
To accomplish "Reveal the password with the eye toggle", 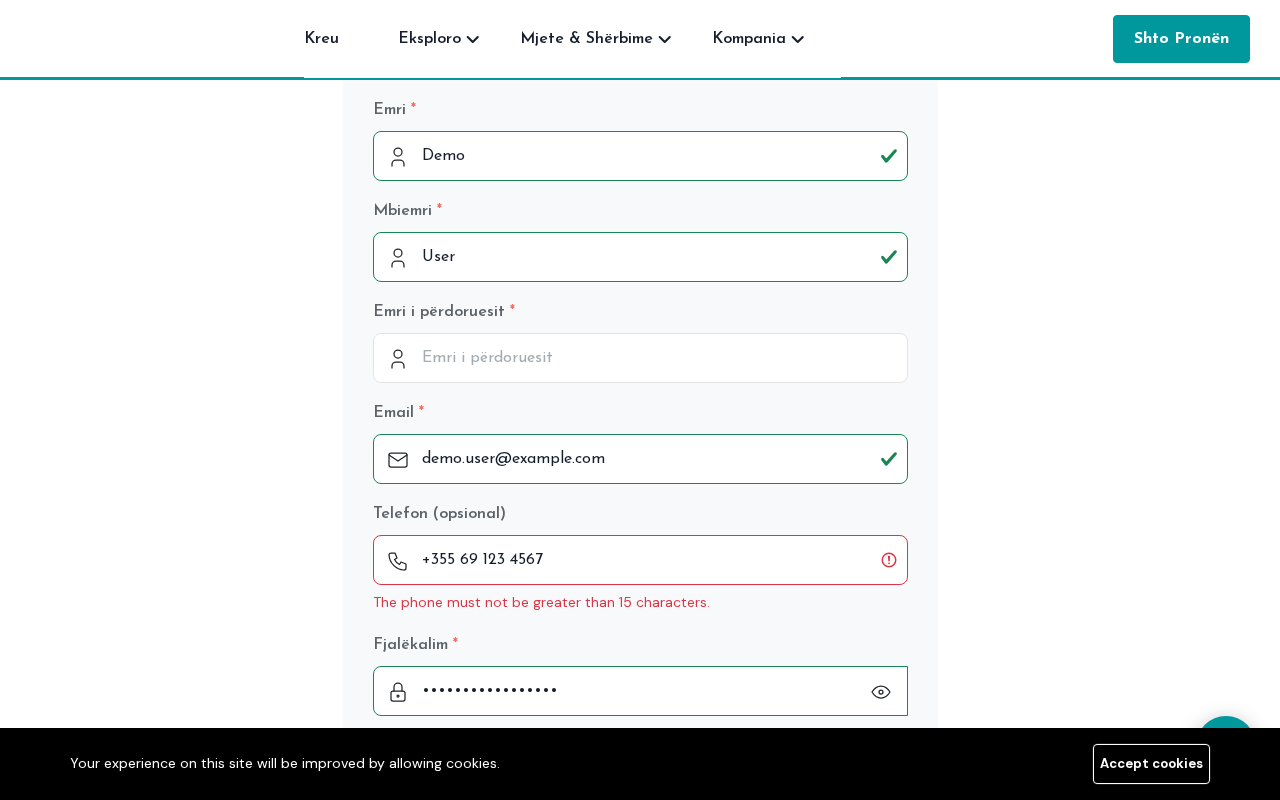I will click(x=880, y=691).
